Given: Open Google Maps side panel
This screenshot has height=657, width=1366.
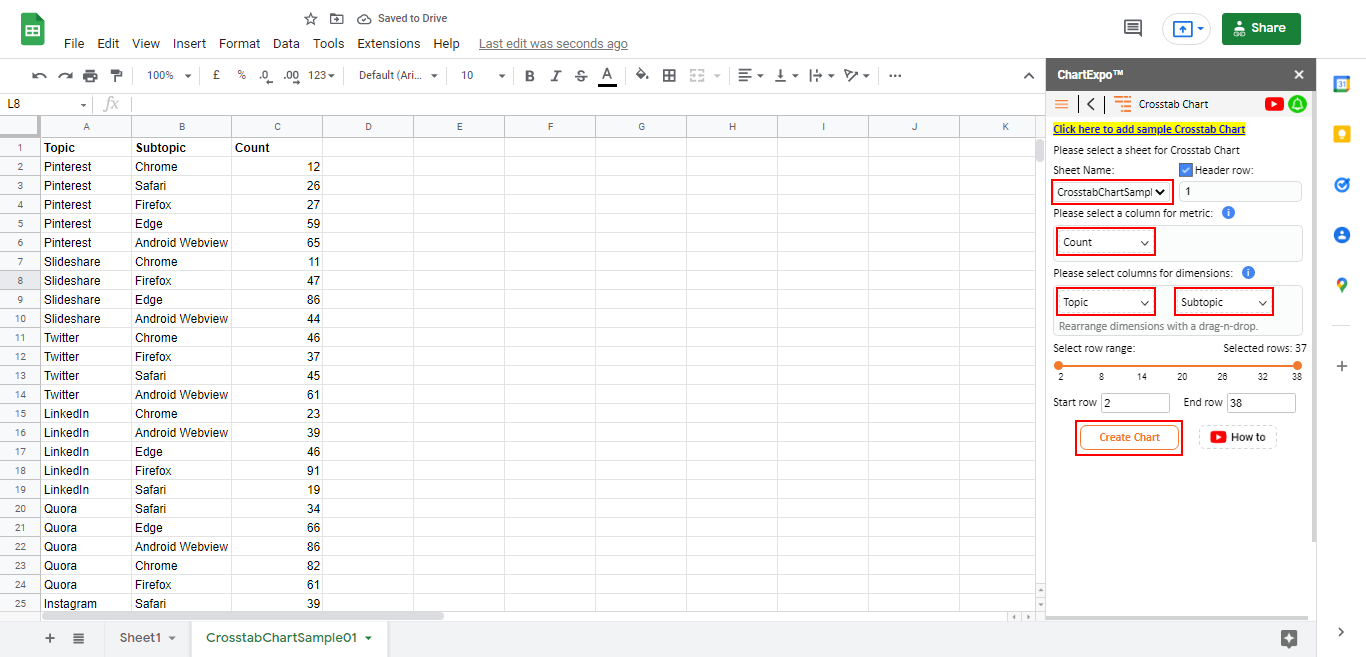Looking at the screenshot, I should [1342, 285].
